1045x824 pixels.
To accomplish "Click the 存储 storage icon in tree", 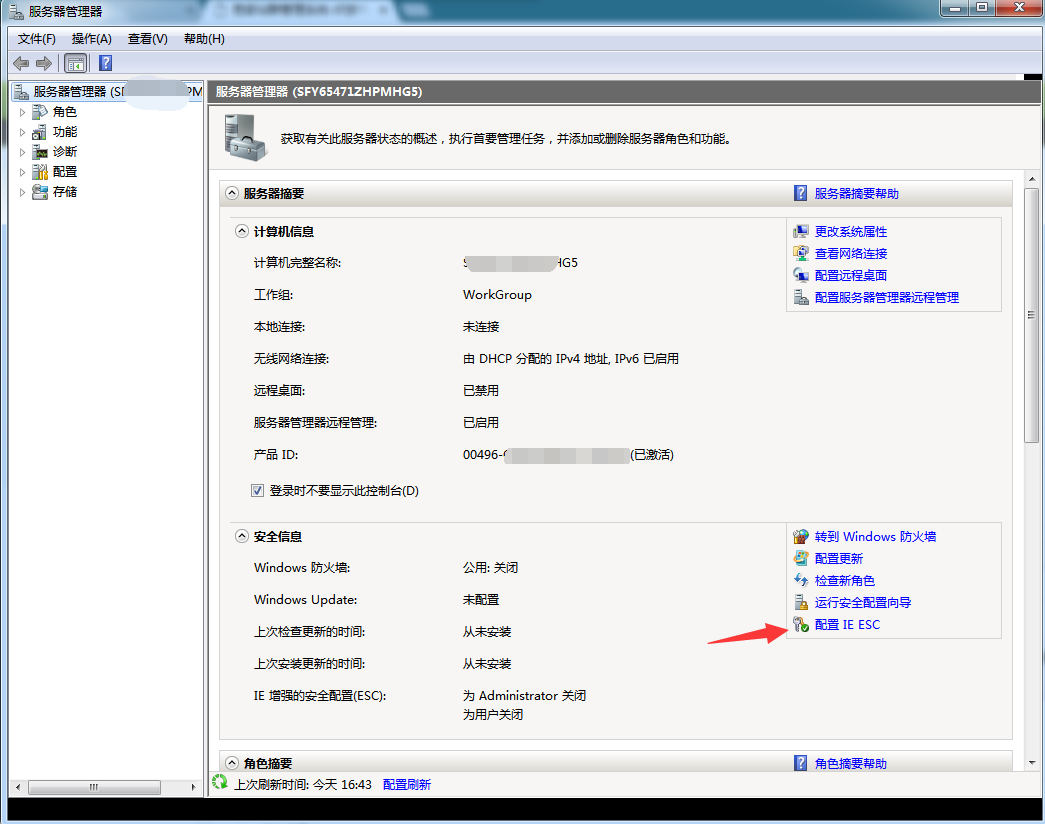I will click(x=40, y=192).
